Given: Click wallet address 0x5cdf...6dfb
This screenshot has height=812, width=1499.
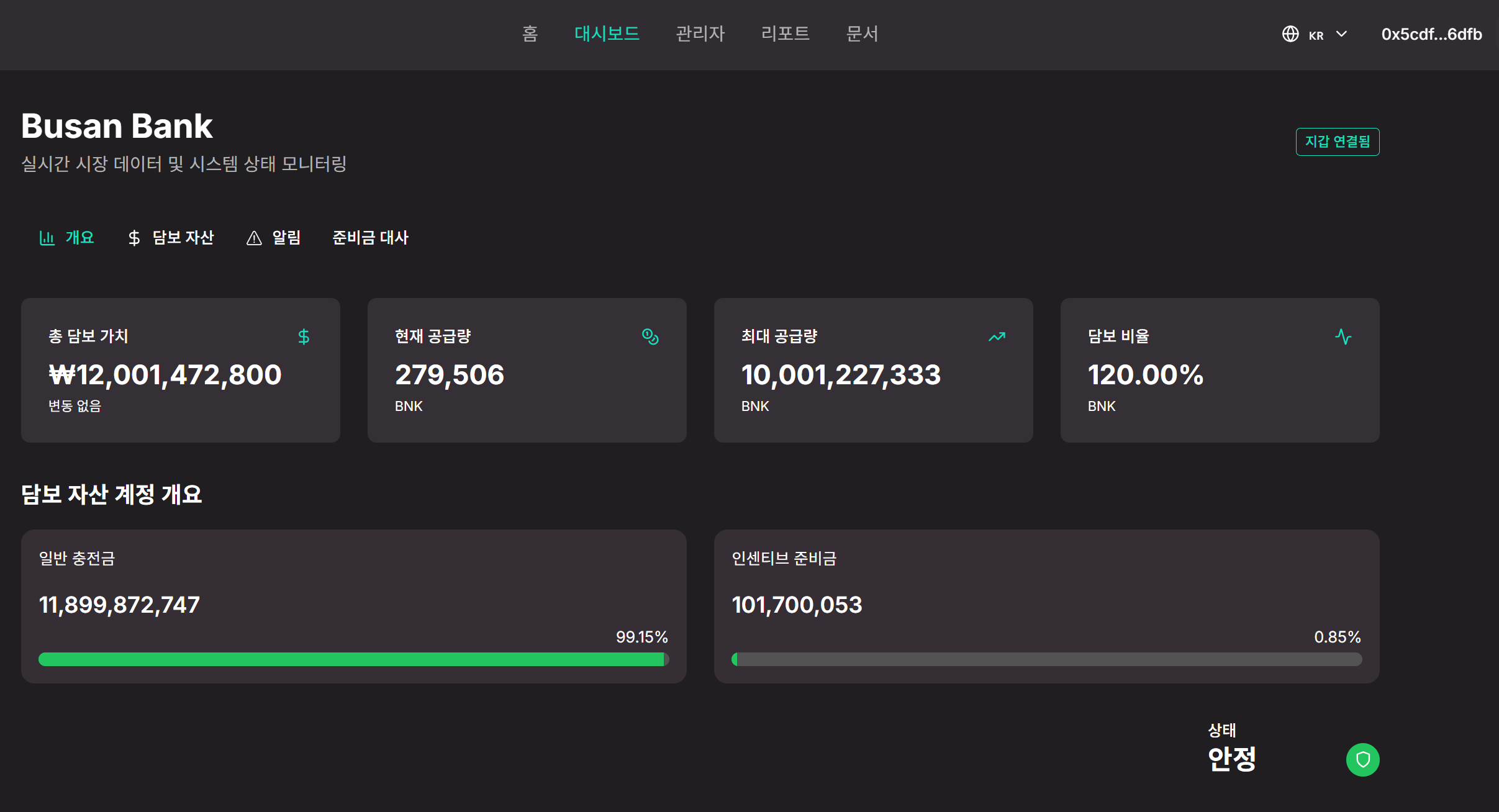Looking at the screenshot, I should (1431, 34).
